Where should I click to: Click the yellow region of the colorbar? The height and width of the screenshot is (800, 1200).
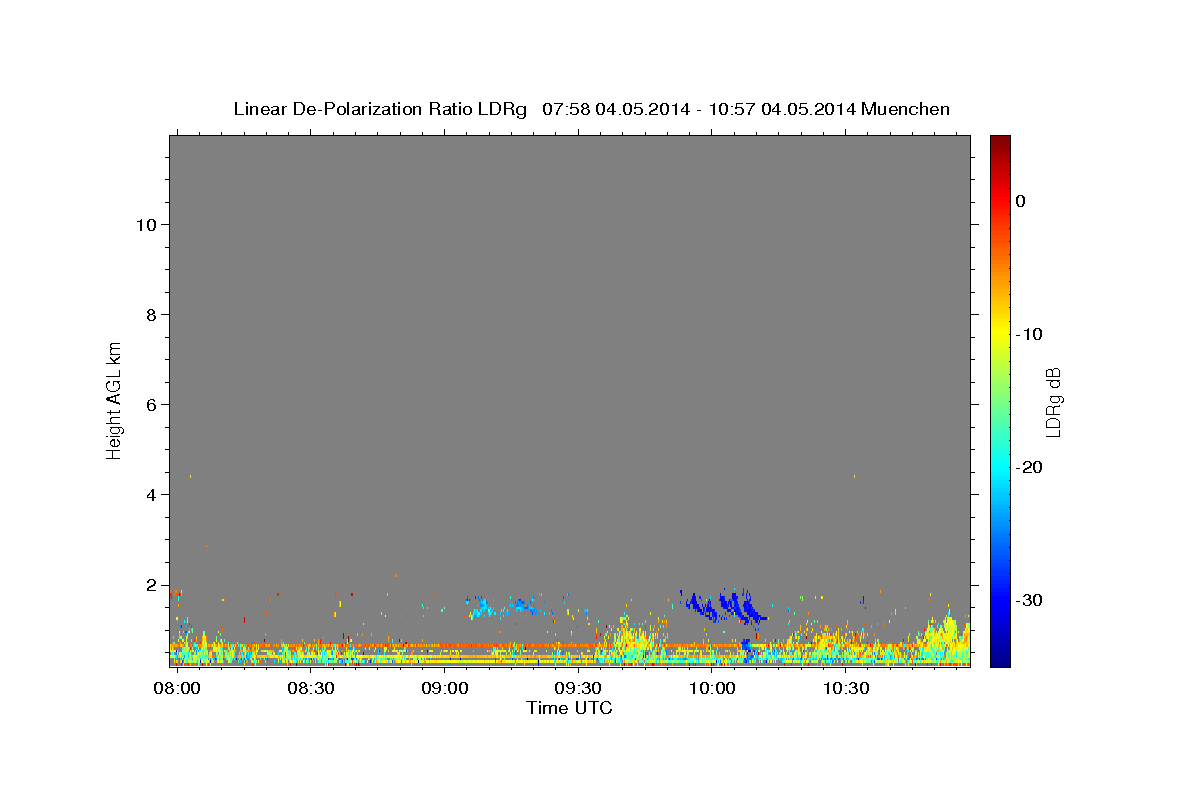[x=1000, y=330]
